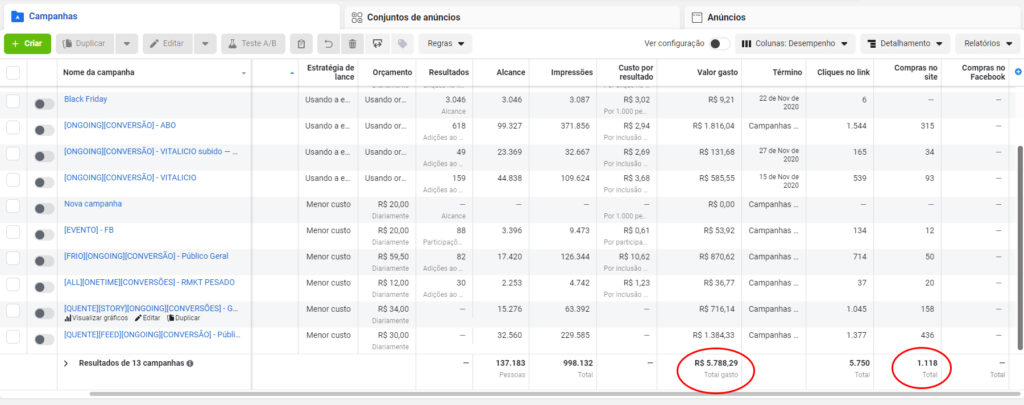The height and width of the screenshot is (405, 1024).
Task: Click the tag label icon
Action: pos(402,44)
